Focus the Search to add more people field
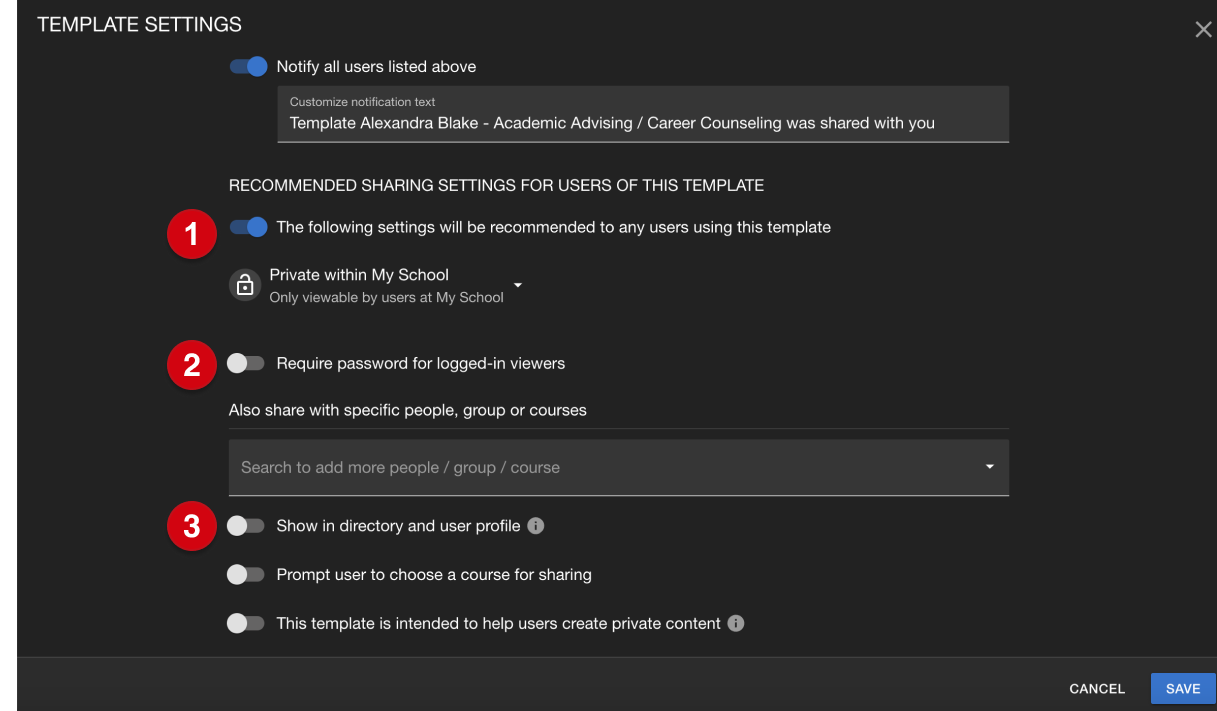Viewport: 1217px width, 711px height. click(619, 467)
